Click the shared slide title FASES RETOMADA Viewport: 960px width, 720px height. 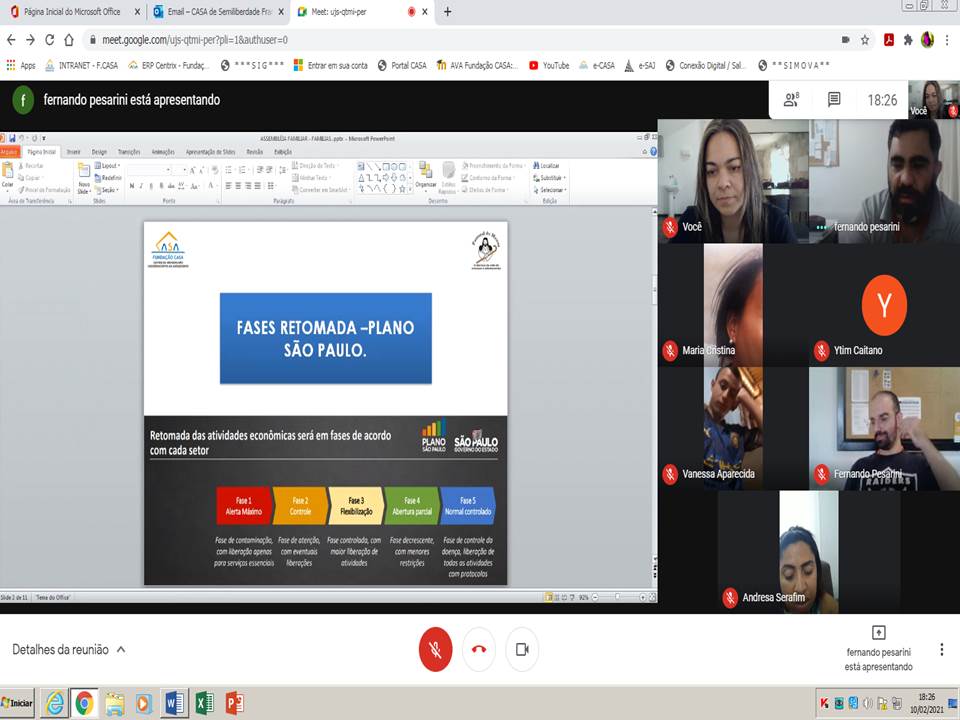[326, 338]
